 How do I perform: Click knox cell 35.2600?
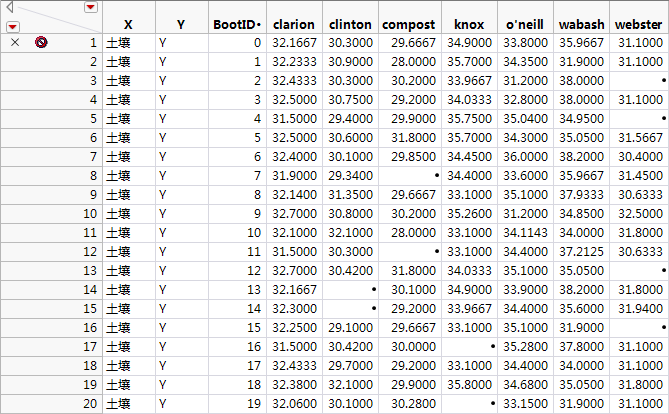pyautogui.click(x=469, y=213)
